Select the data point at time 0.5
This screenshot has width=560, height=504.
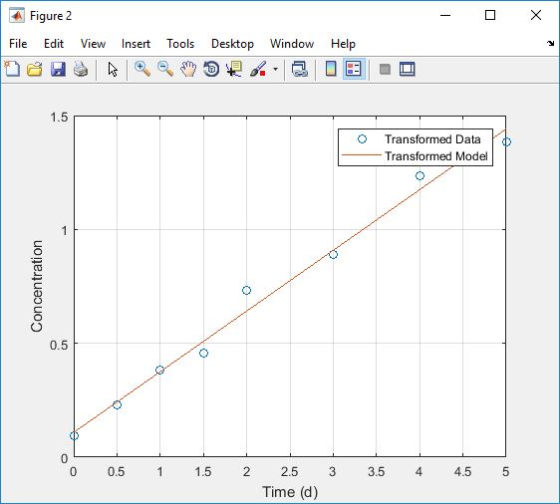tap(117, 405)
